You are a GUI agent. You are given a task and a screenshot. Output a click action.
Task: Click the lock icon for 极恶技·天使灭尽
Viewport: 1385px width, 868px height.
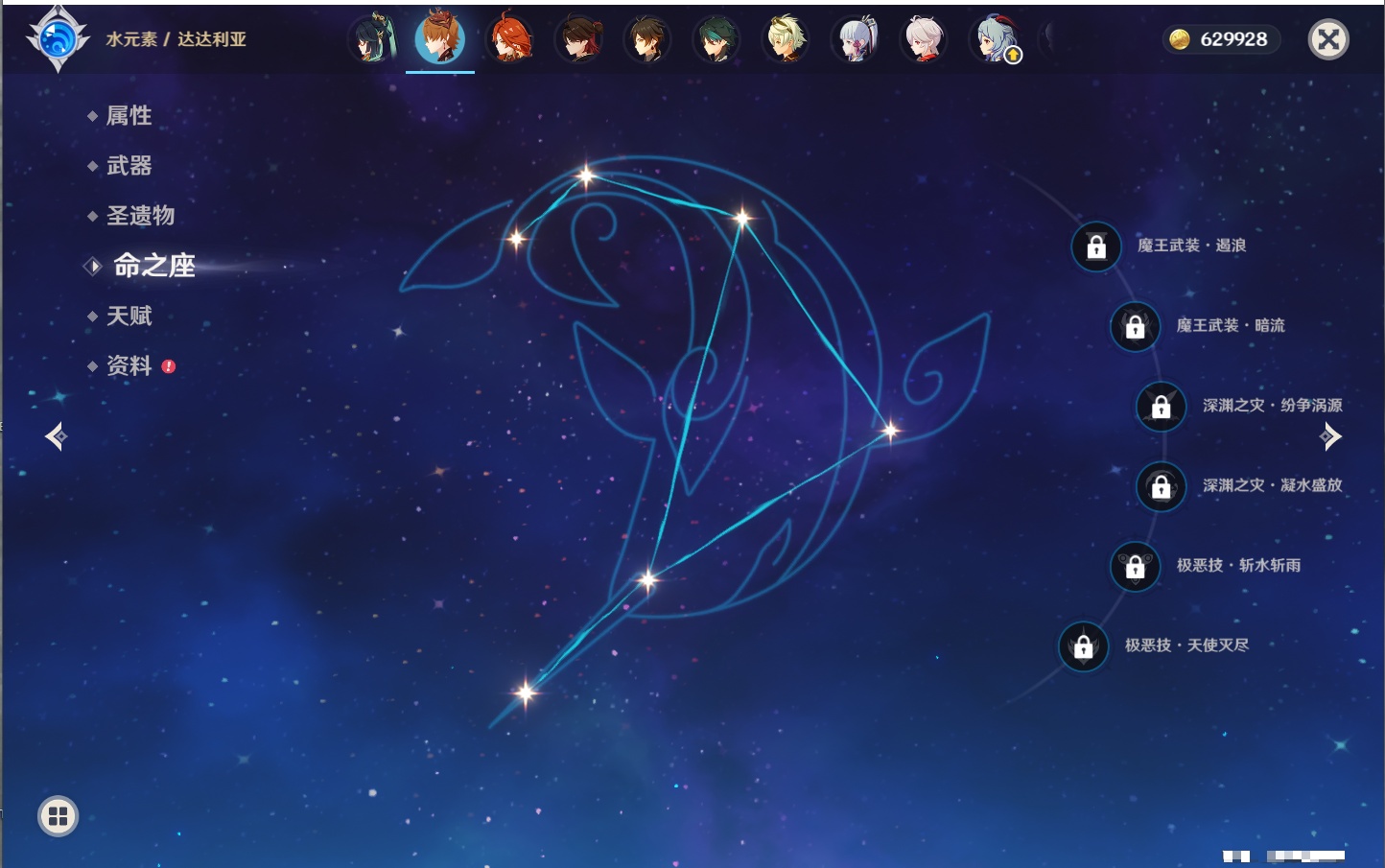pos(1083,645)
